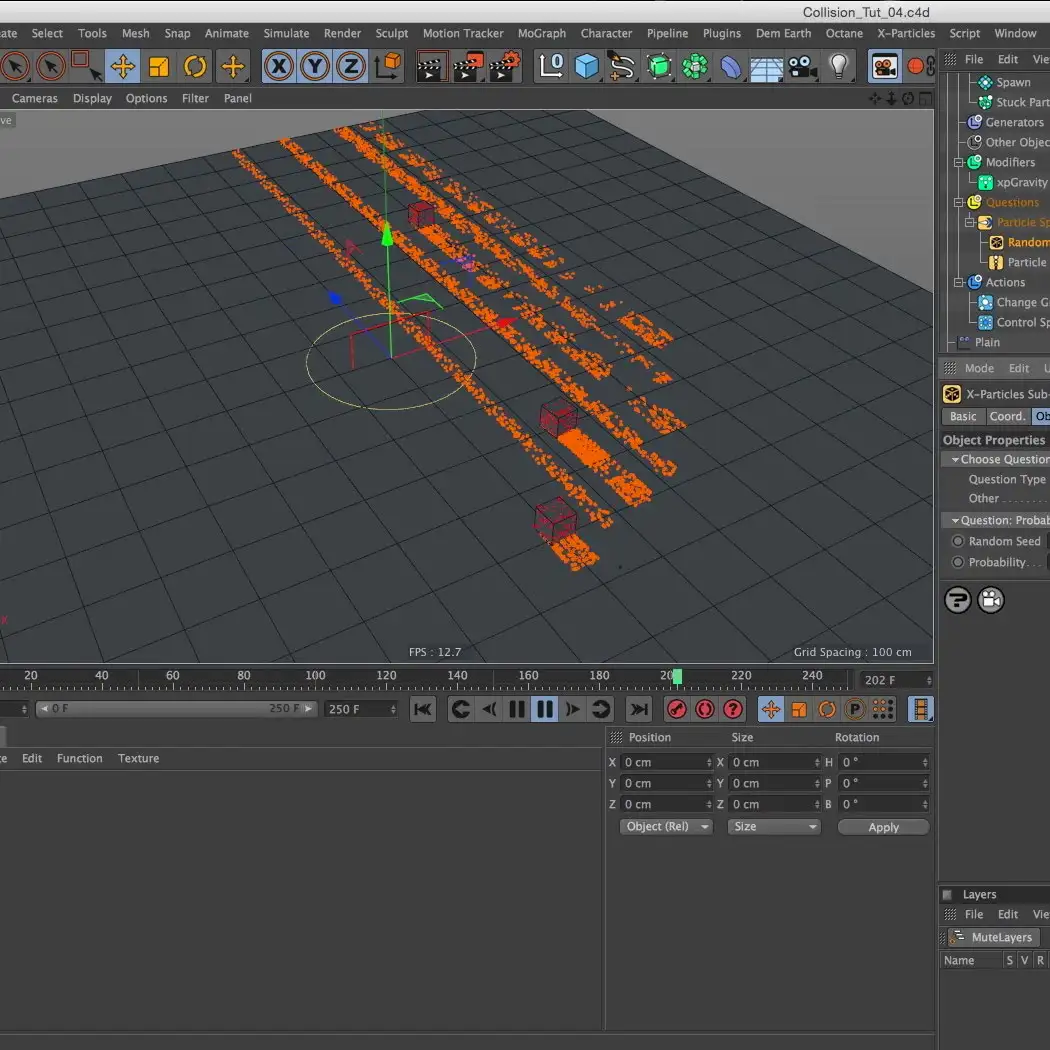
Task: Open Keyframe Selection question-mark button
Action: click(x=733, y=709)
